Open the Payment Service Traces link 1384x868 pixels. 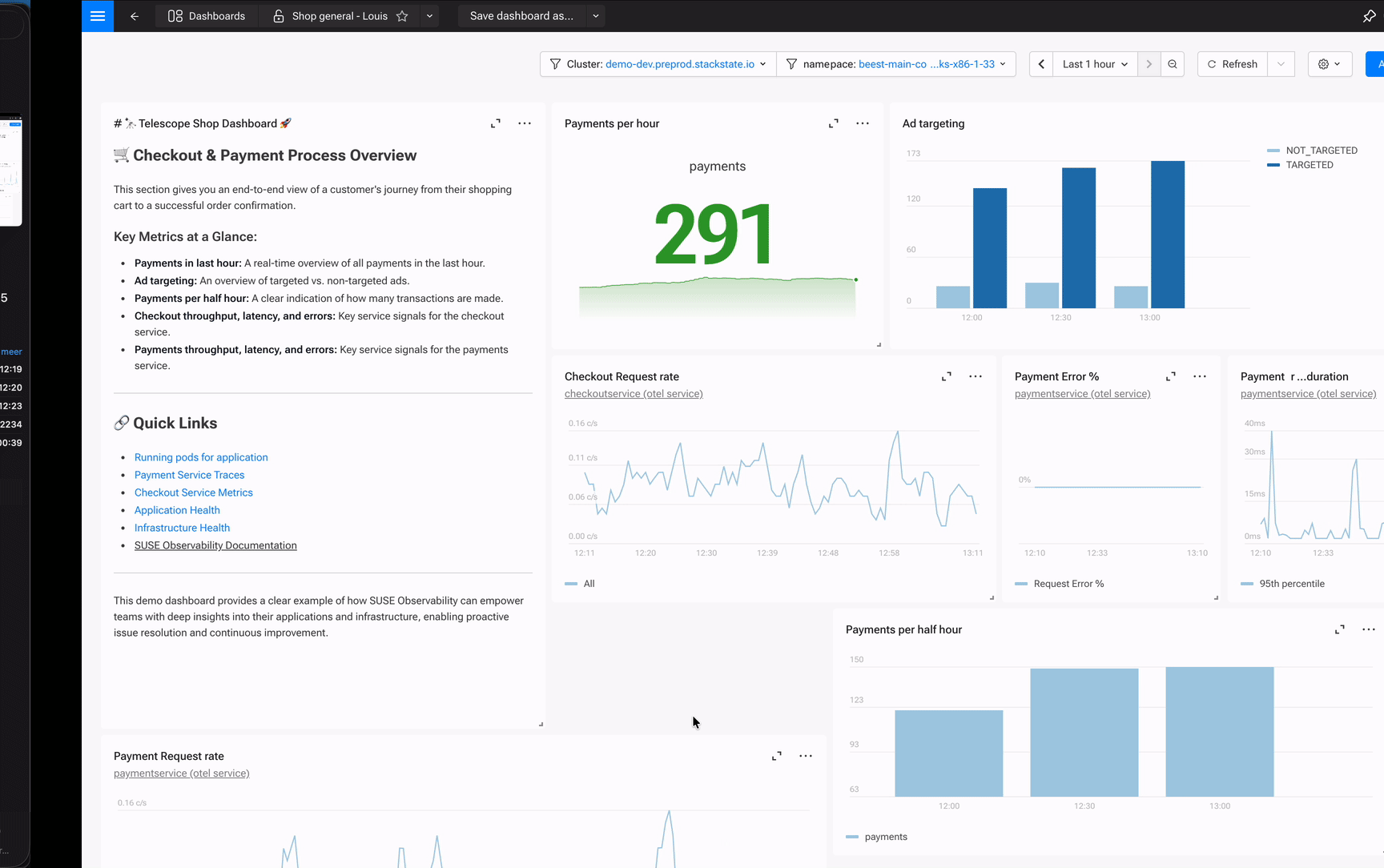click(x=189, y=474)
